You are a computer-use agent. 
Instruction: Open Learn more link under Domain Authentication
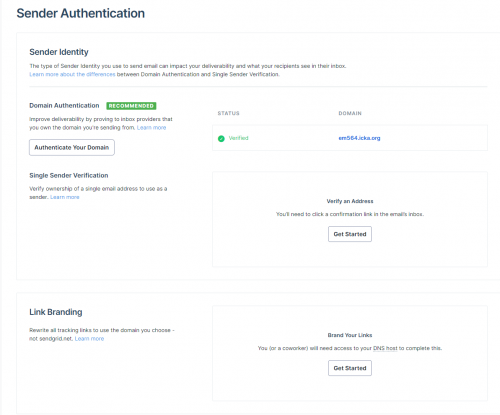151,128
